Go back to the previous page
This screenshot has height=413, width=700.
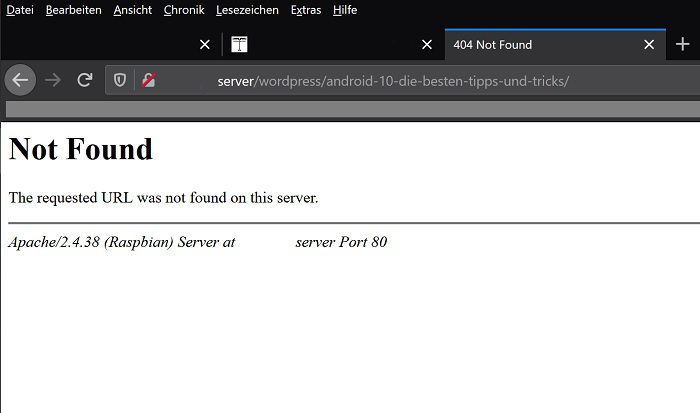[20, 80]
